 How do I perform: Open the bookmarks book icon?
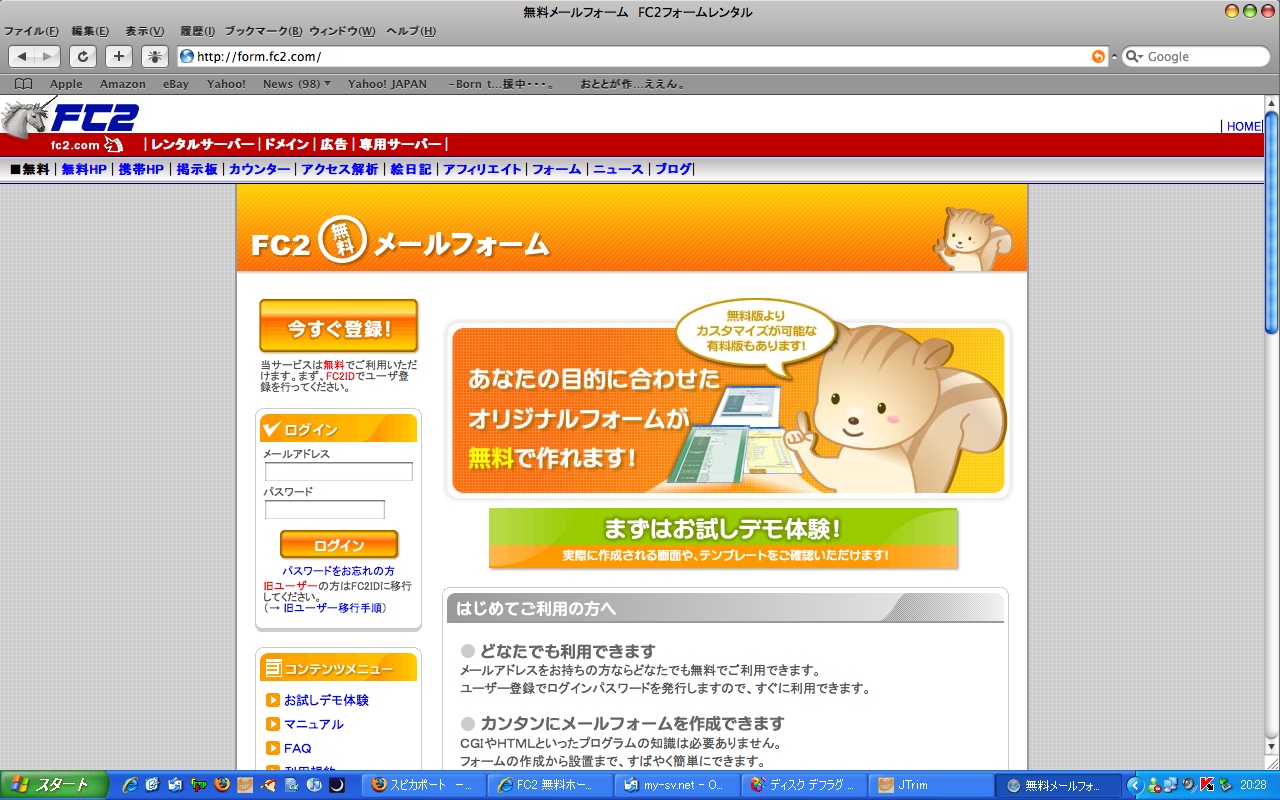[23, 84]
